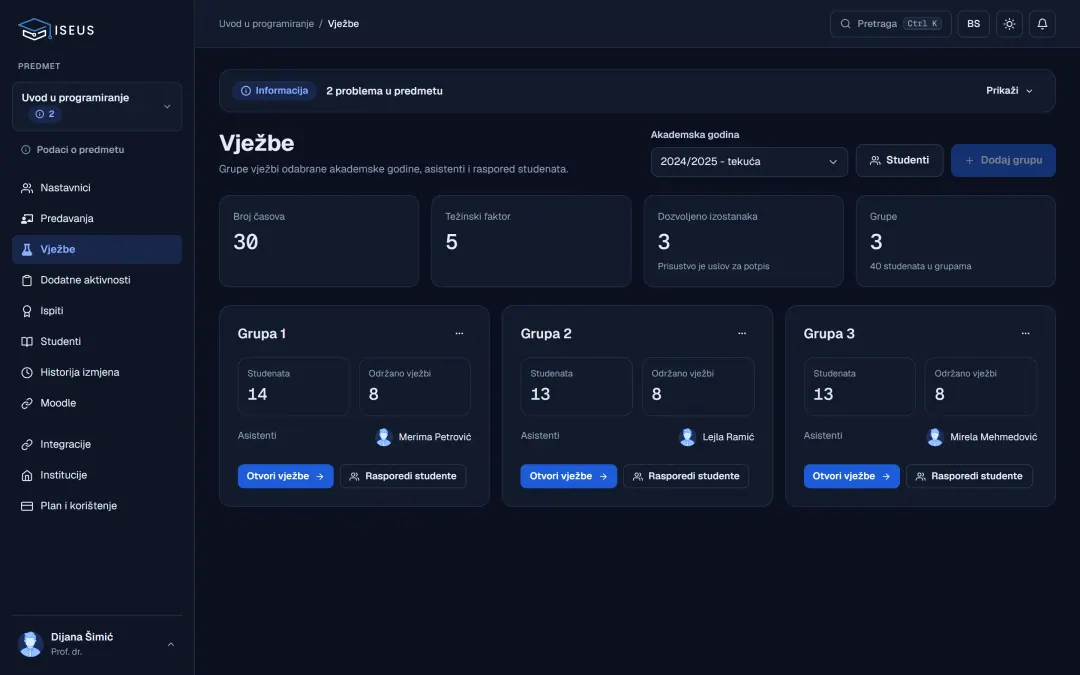Toggle light theme with sun icon
This screenshot has height=675, width=1080.
coord(1009,23)
